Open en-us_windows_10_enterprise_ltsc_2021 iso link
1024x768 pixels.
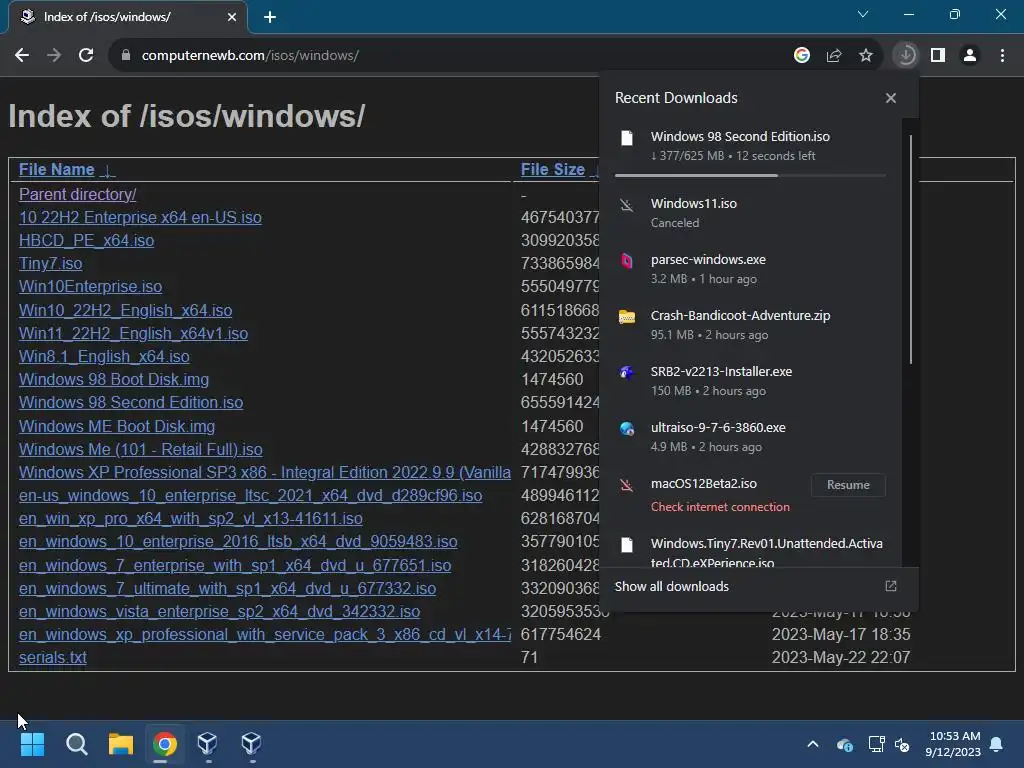point(250,496)
